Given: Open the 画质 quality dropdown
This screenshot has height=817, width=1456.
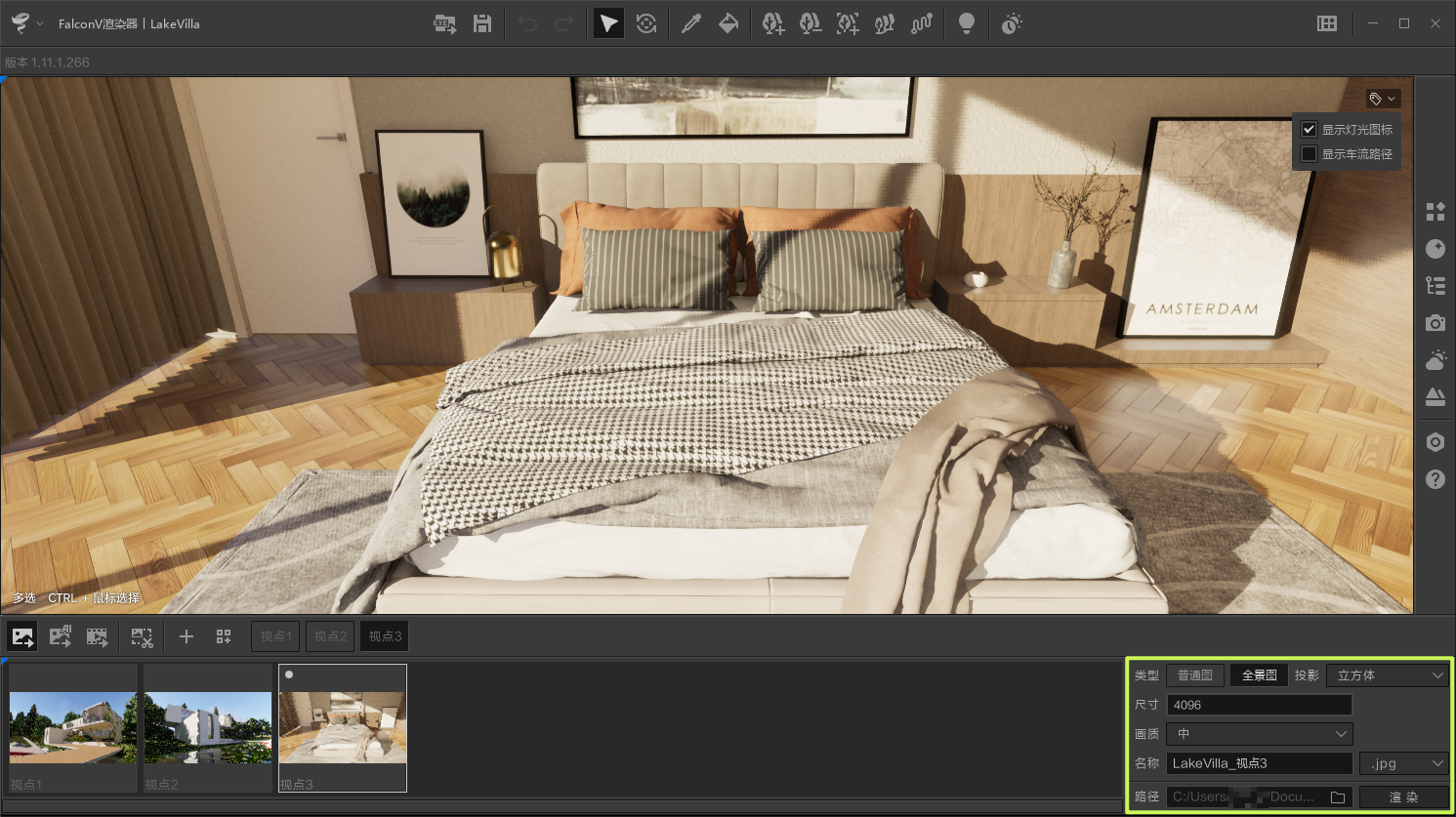Looking at the screenshot, I should (1260, 734).
